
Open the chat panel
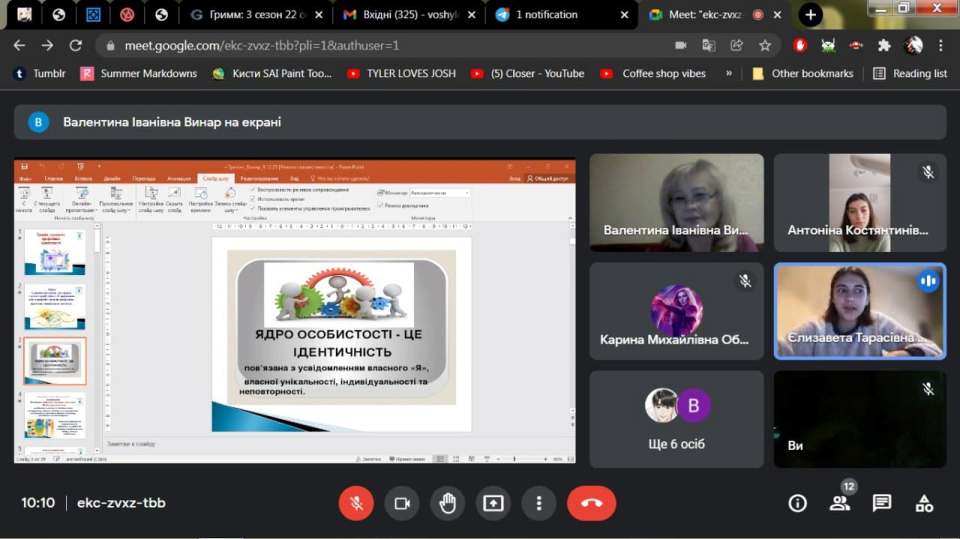pyautogui.click(x=882, y=503)
